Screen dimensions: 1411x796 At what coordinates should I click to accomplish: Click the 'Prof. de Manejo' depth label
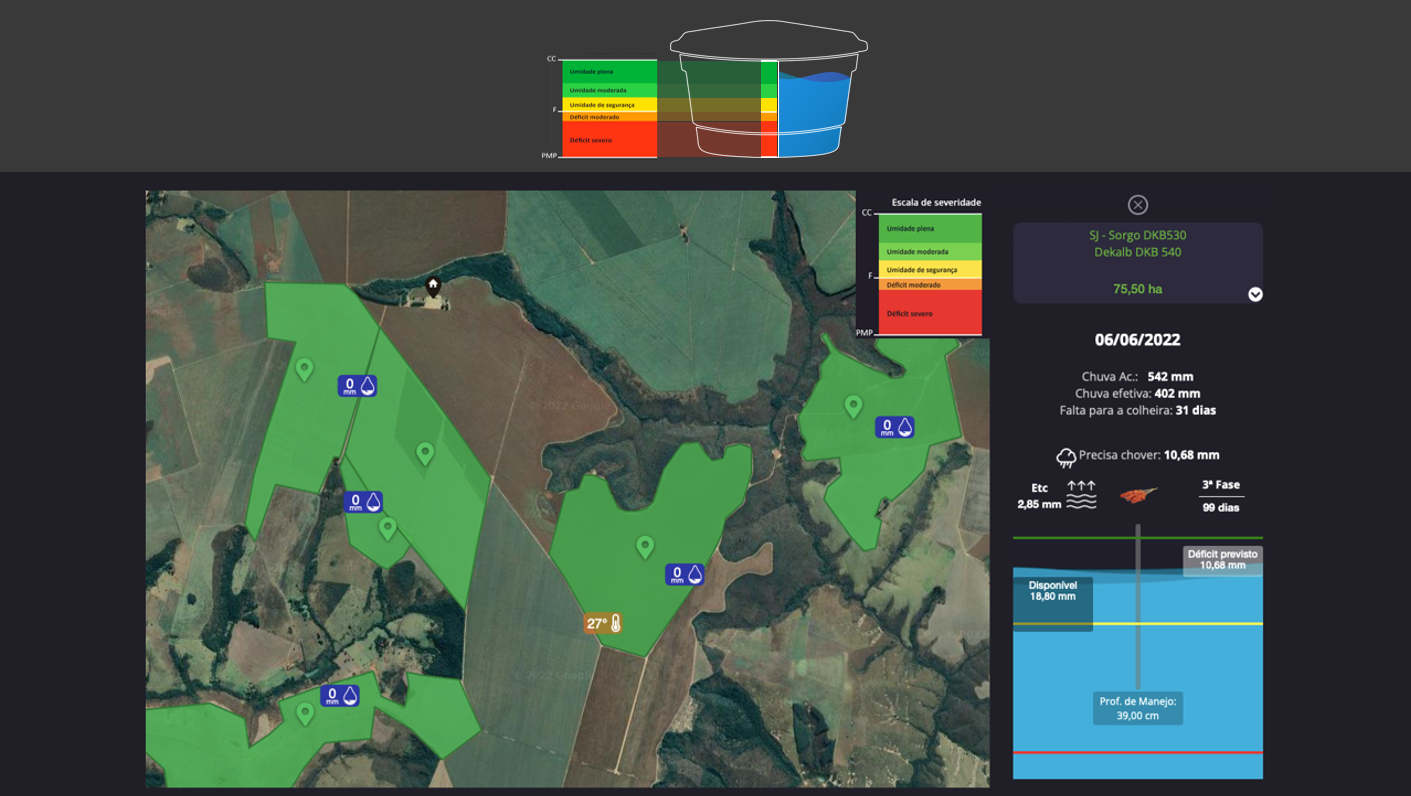click(x=1138, y=708)
